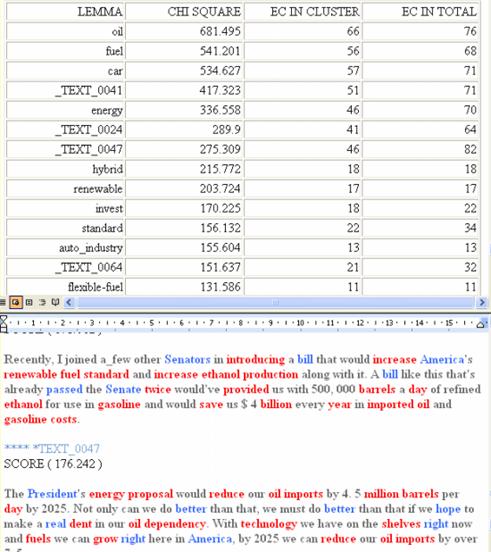Click the horizontal scrollbar left arrow
Viewport: 491px width, 552px height.
tap(69, 302)
